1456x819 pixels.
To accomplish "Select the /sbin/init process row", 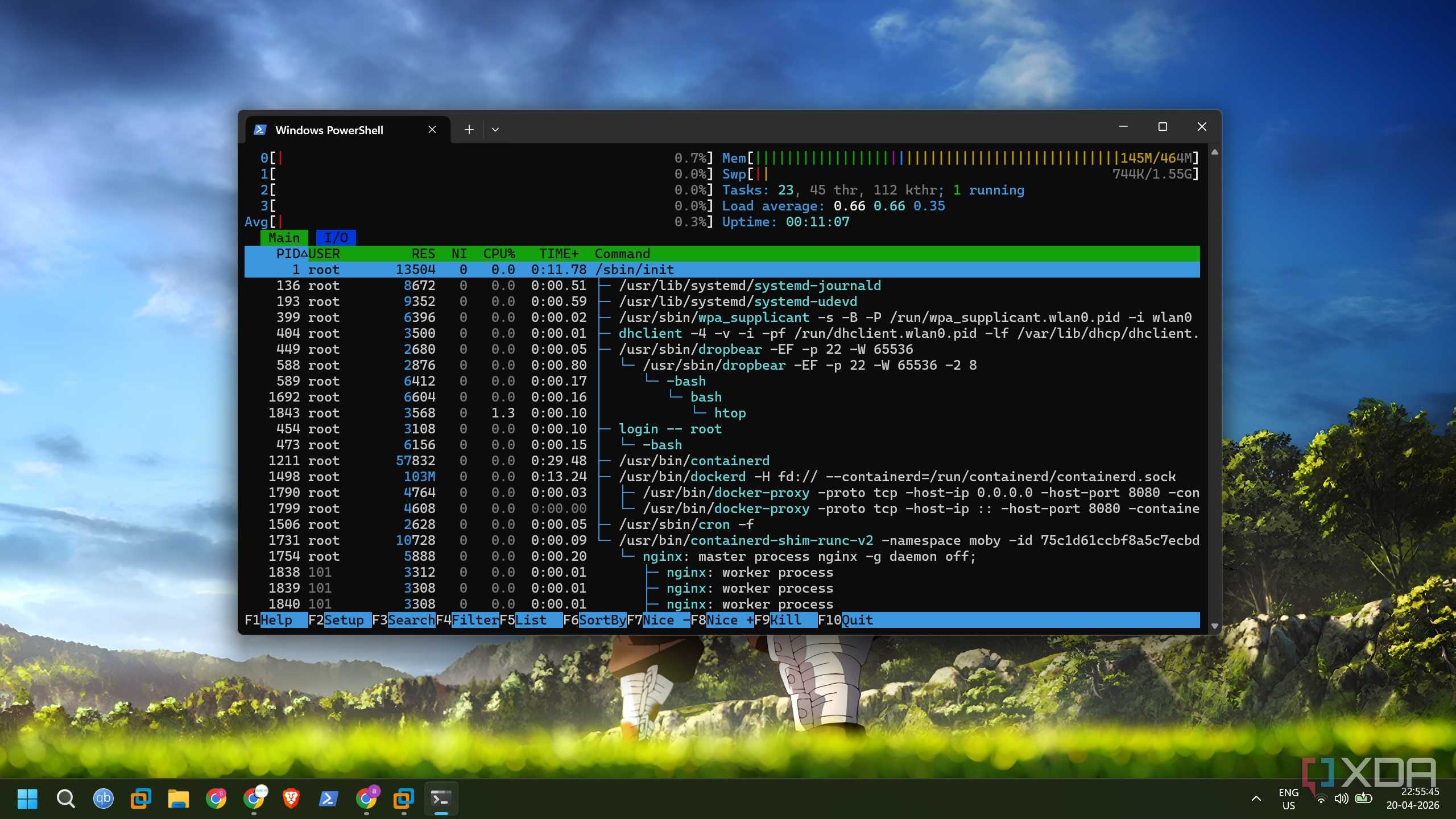I will [x=722, y=270].
